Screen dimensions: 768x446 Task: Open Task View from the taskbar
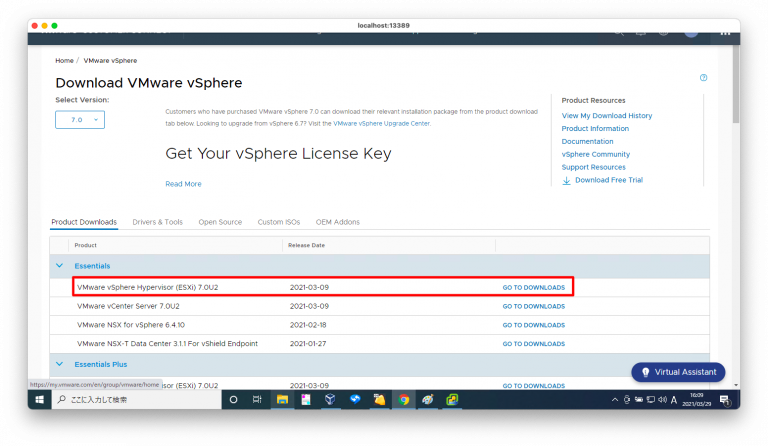point(257,399)
